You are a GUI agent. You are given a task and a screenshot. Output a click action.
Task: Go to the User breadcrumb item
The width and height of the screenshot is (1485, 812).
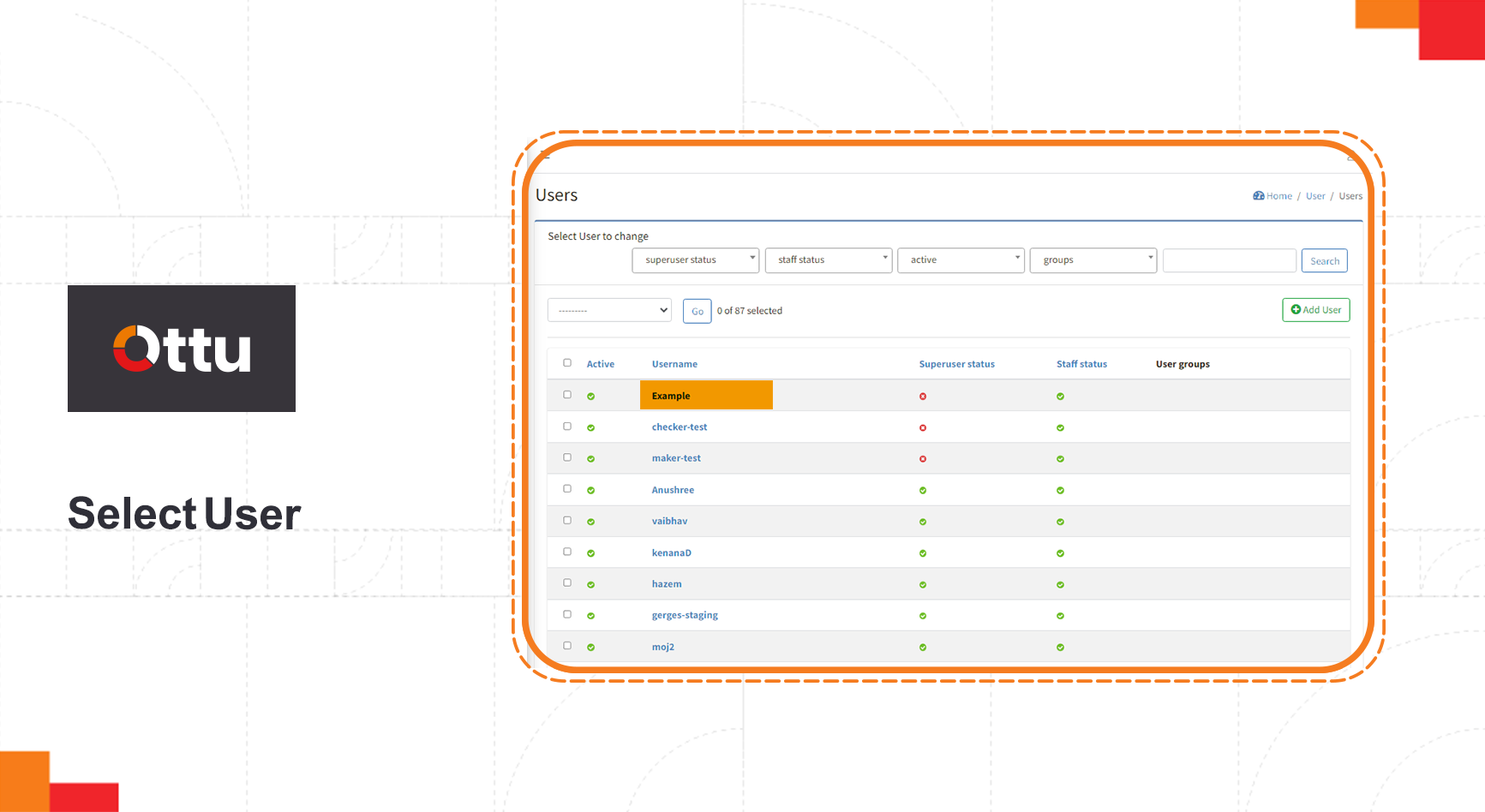(1315, 196)
